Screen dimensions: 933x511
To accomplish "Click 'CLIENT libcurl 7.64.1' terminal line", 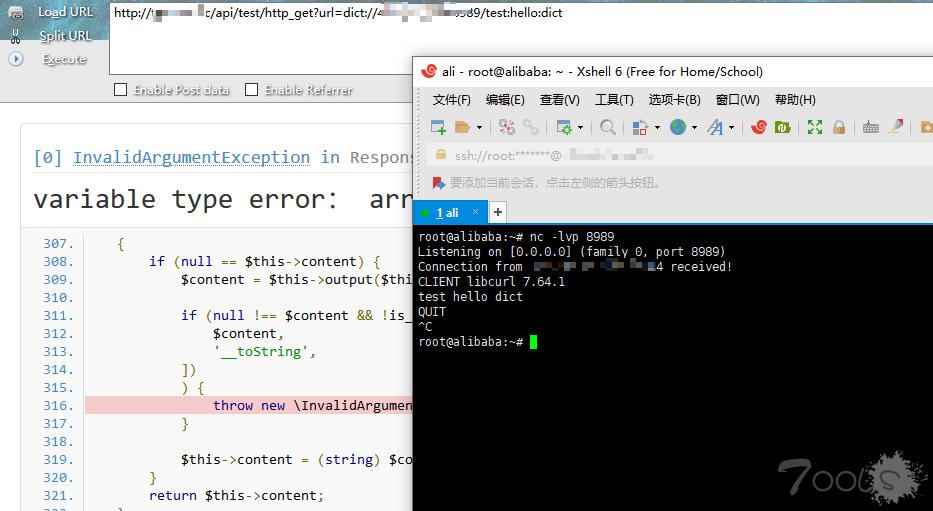I will coord(491,281).
